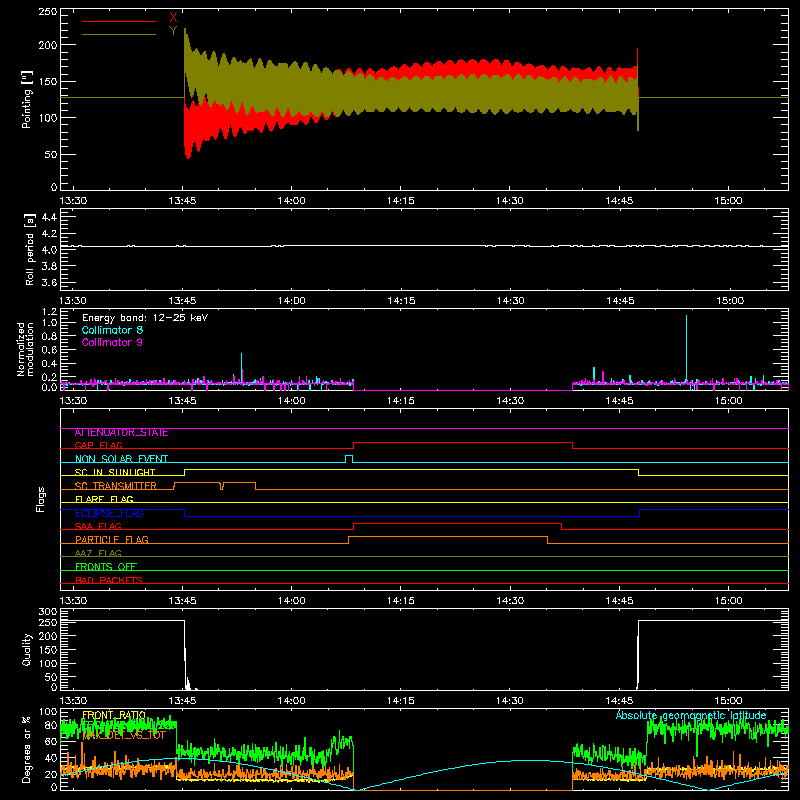The height and width of the screenshot is (800, 800).
Task: Click the Pointing ["] axis title
Action: (27, 99)
